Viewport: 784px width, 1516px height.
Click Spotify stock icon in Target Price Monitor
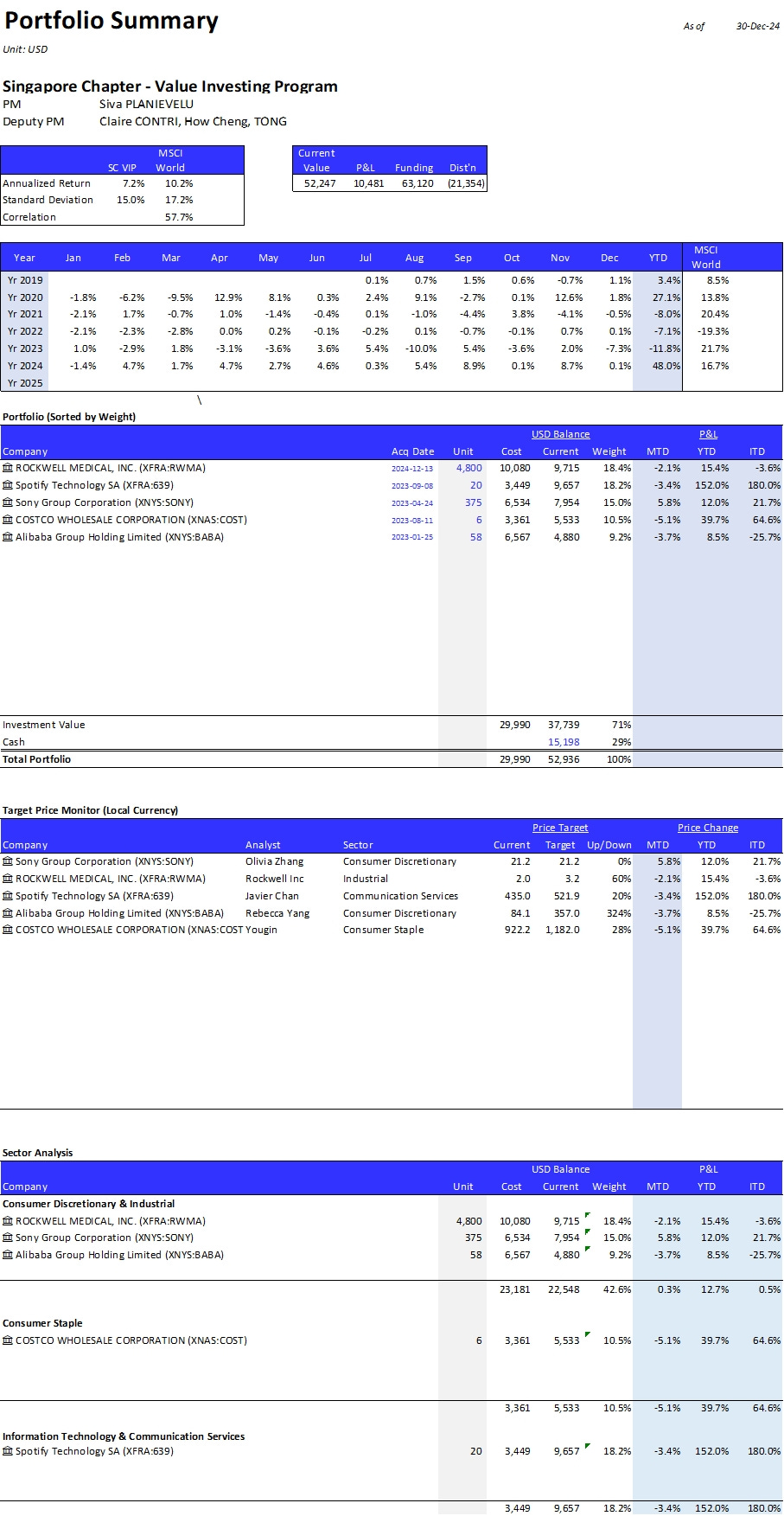8,896
